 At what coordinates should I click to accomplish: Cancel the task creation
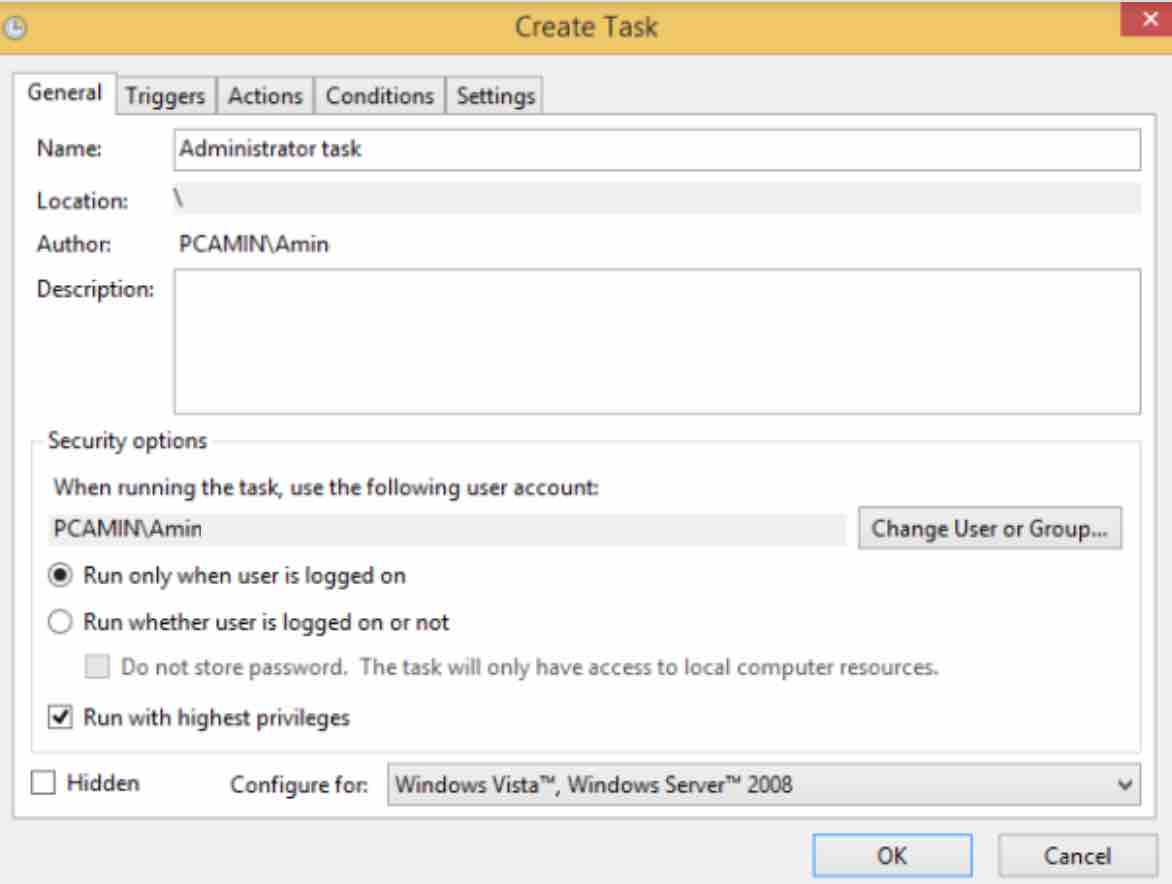[1077, 856]
